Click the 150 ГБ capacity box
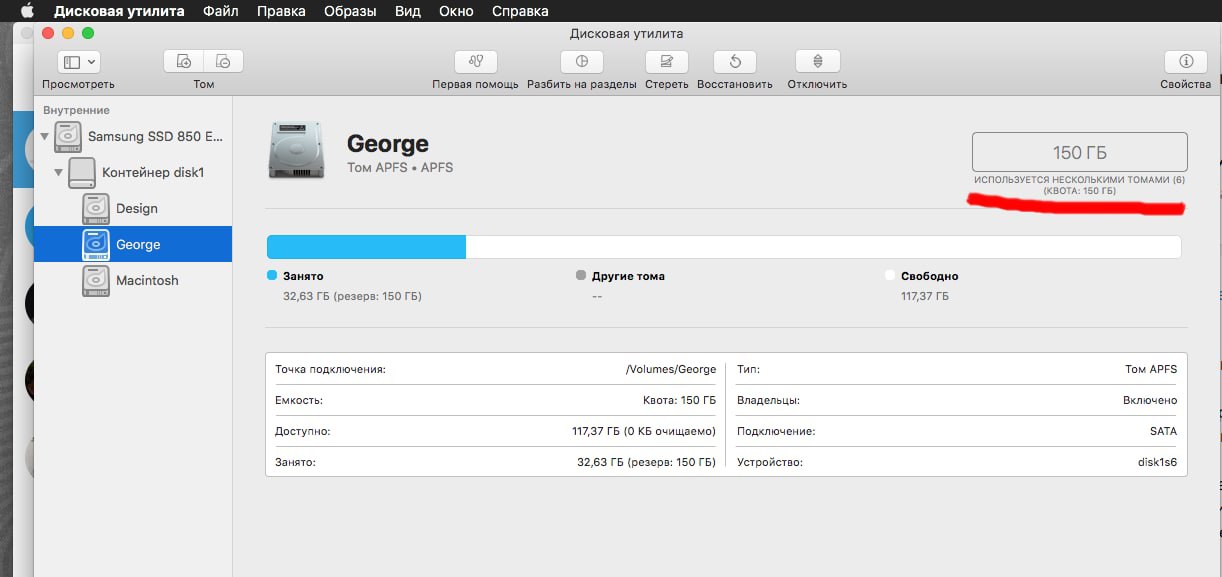This screenshot has height=577, width=1222. click(x=1079, y=152)
